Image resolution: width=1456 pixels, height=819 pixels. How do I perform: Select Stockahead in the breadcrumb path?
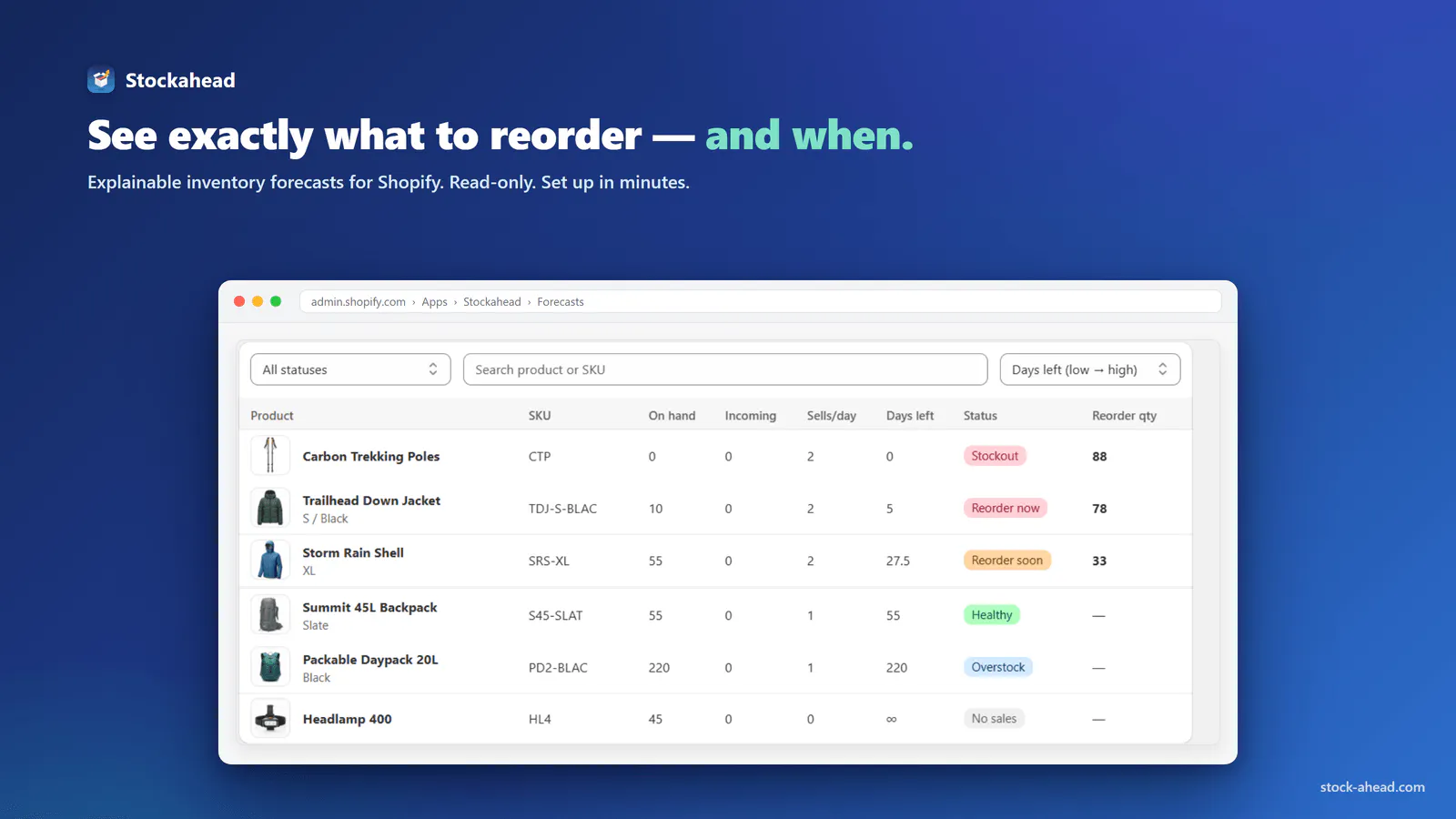[x=492, y=302]
